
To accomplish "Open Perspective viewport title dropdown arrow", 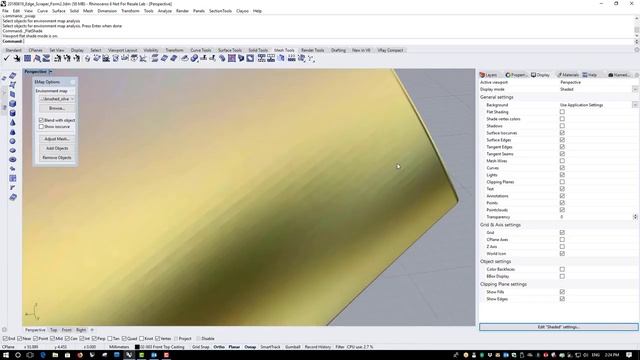I will pos(50,72).
